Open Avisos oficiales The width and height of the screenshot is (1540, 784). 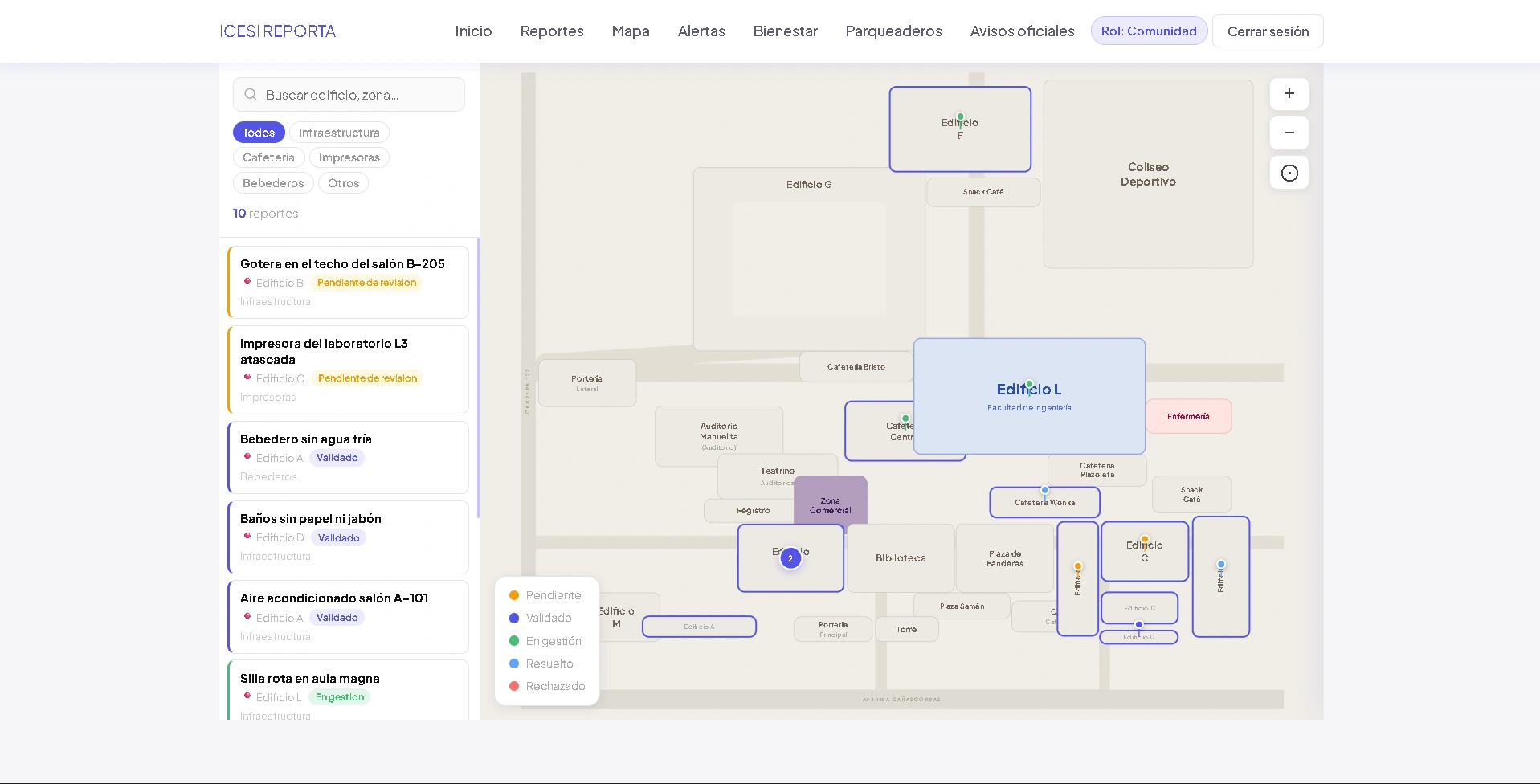(x=1022, y=31)
